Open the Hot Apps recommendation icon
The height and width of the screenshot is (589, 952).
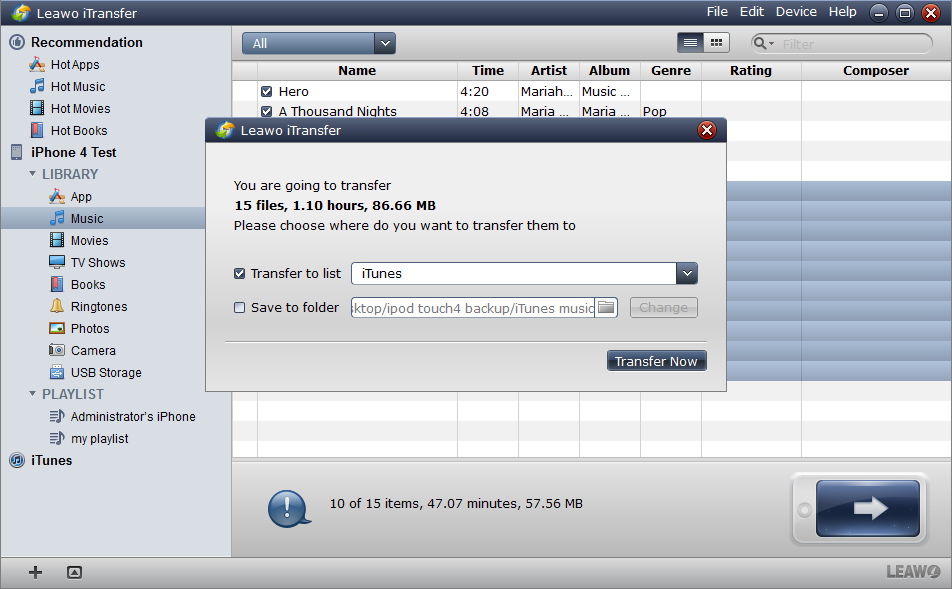[x=37, y=64]
